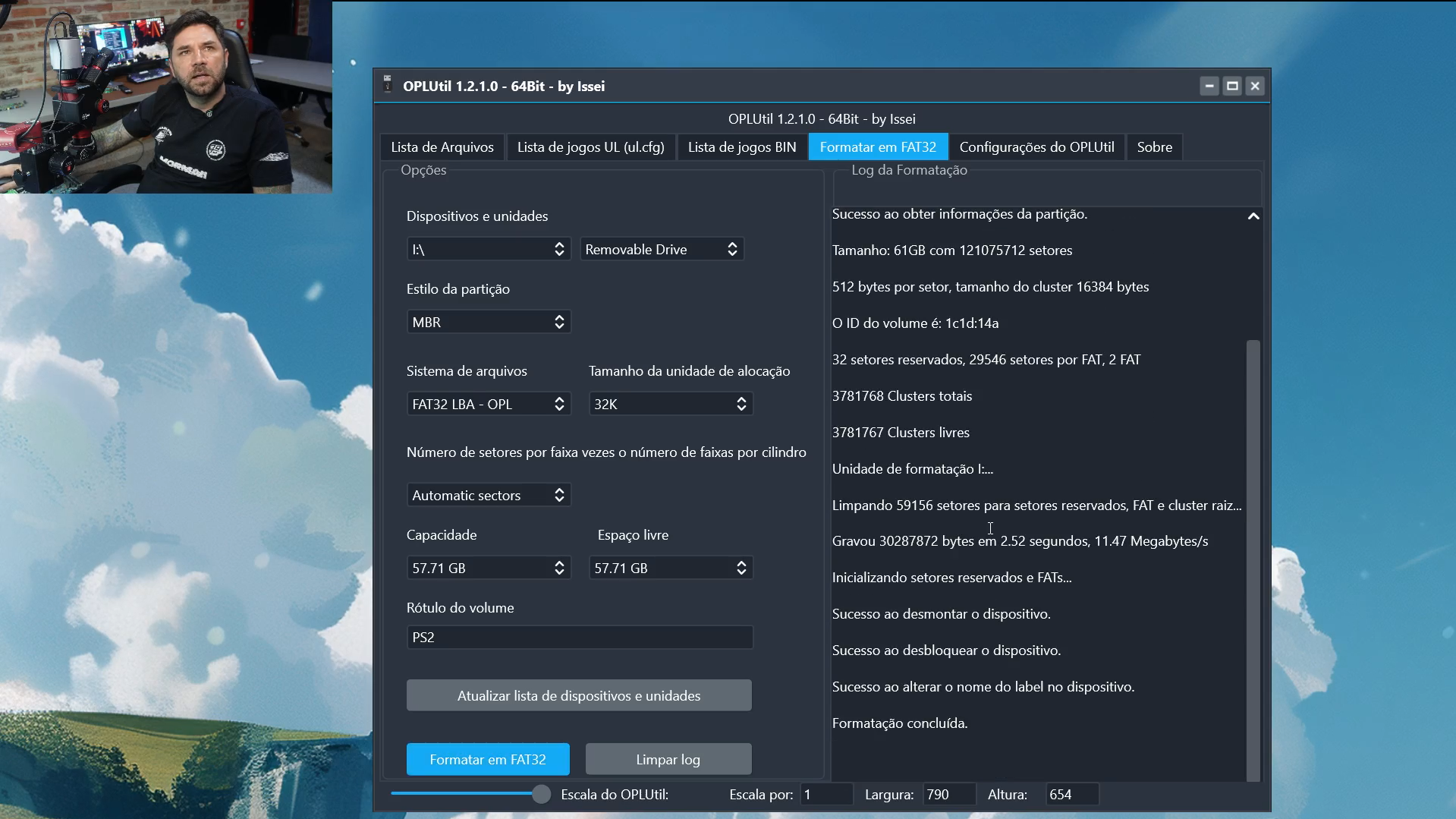Switch to Lista de jogos UL (ul.cfg) tab

[x=590, y=146]
